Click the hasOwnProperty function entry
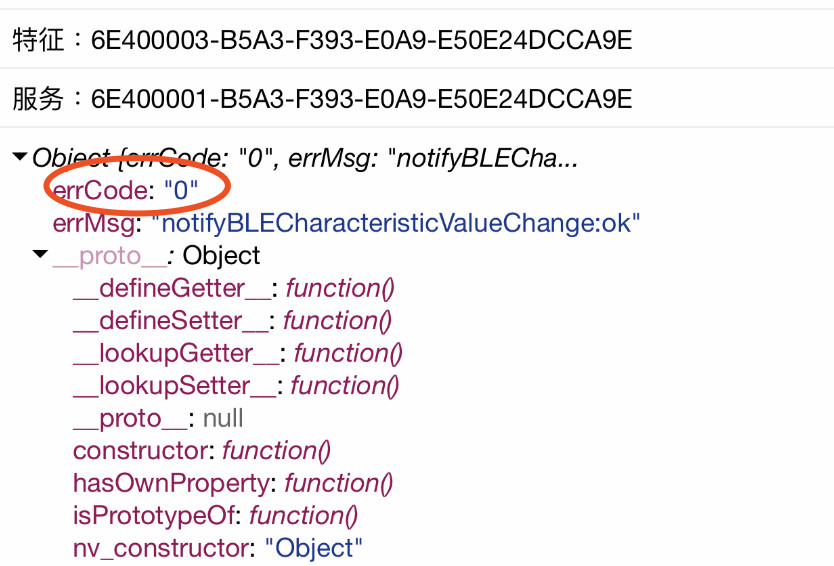 coord(172,483)
